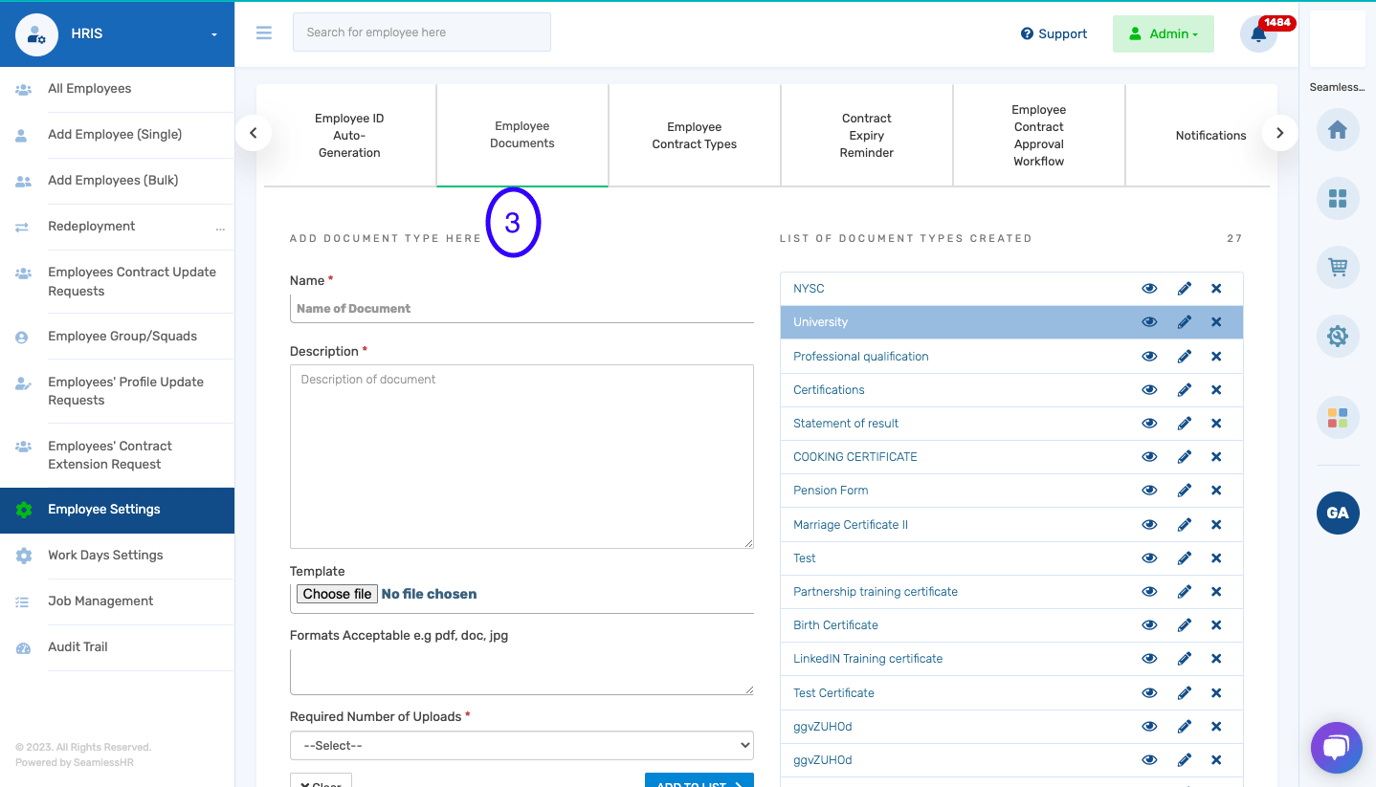1376x787 pixels.
Task: Choose a file for the Template
Action: [x=336, y=593]
